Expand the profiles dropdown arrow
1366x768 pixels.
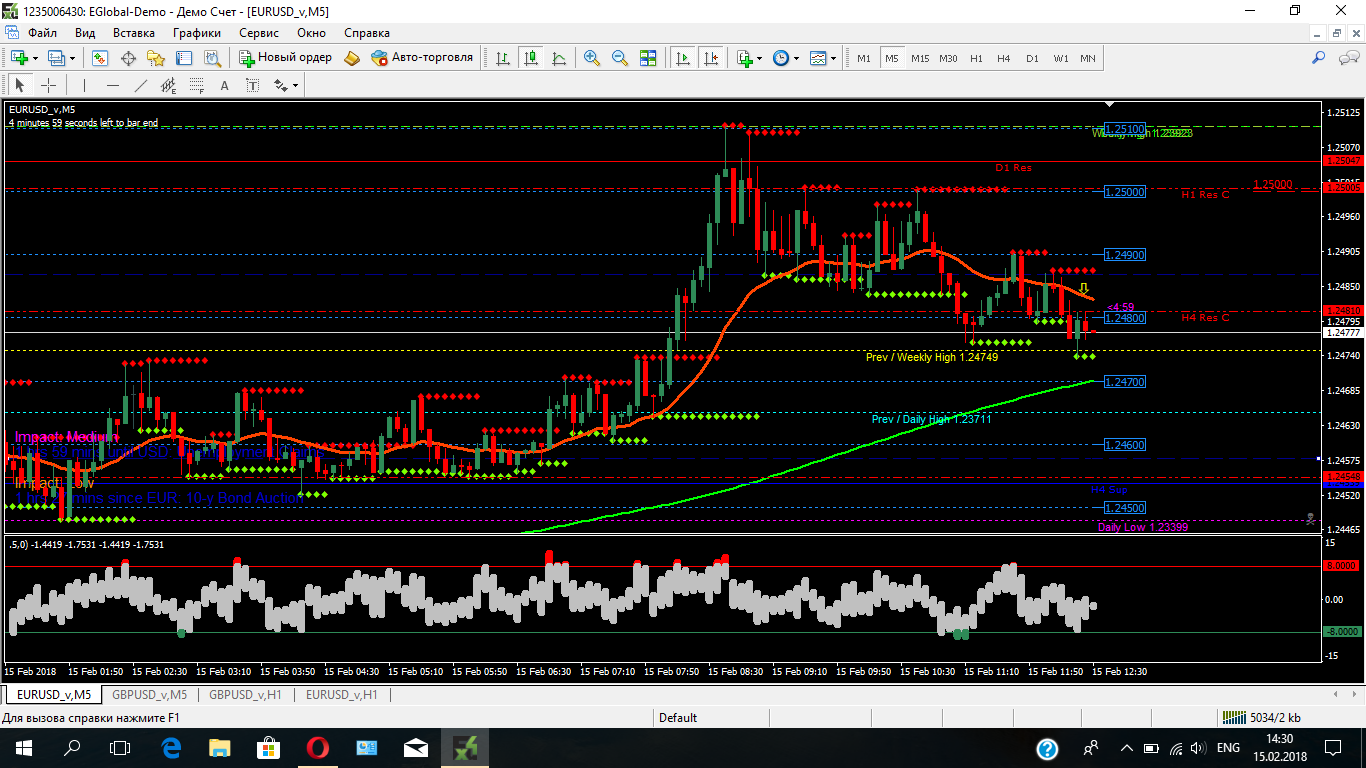[70, 58]
